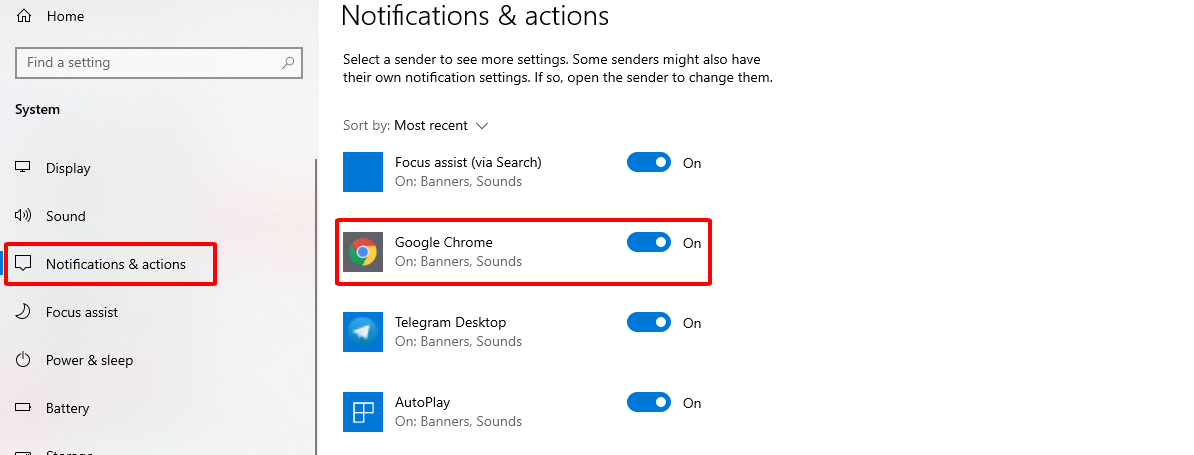Click the Home icon in sidebar
1194x455 pixels.
click(24, 16)
